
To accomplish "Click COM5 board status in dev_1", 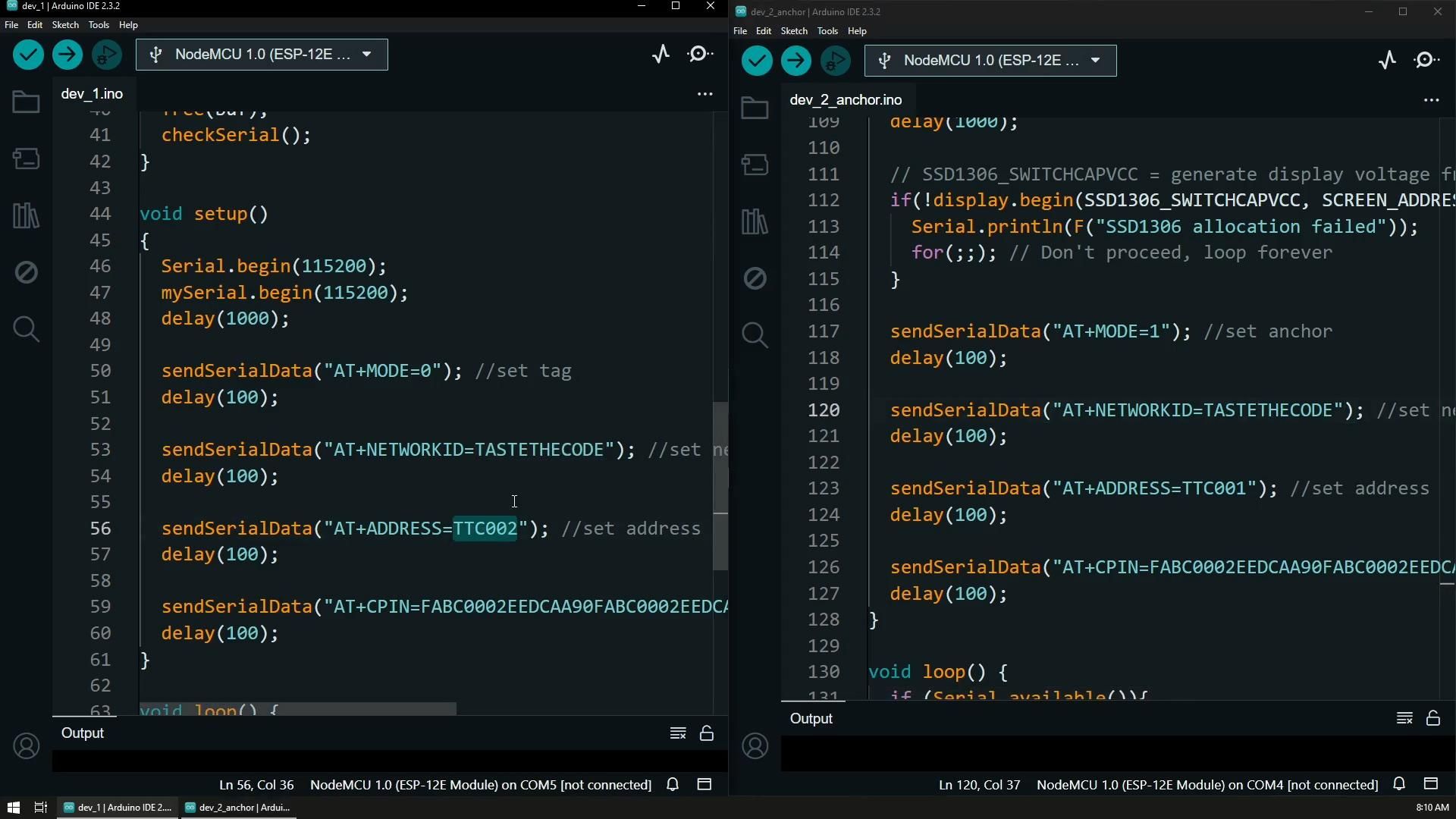I will pos(480,785).
